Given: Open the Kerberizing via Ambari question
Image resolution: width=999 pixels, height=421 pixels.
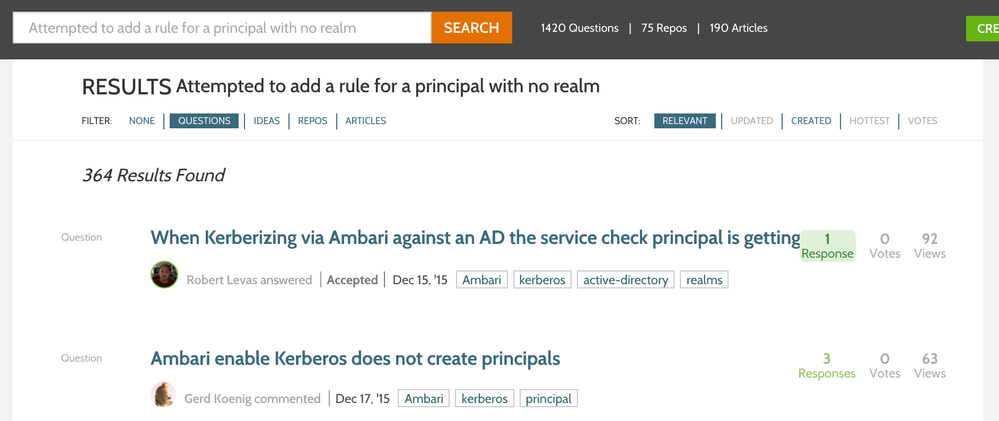Looking at the screenshot, I should coord(475,238).
